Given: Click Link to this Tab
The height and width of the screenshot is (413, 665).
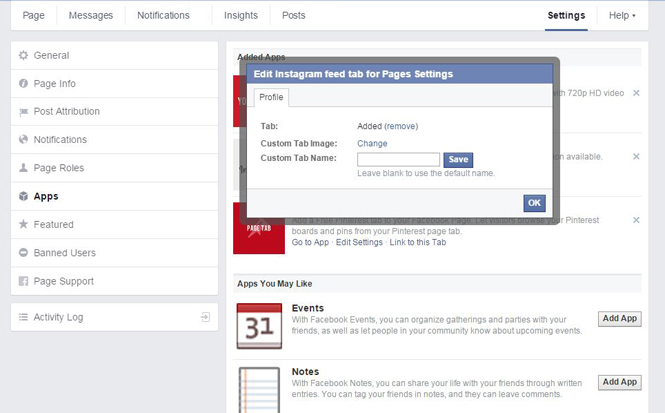Looking at the screenshot, I should (418, 242).
